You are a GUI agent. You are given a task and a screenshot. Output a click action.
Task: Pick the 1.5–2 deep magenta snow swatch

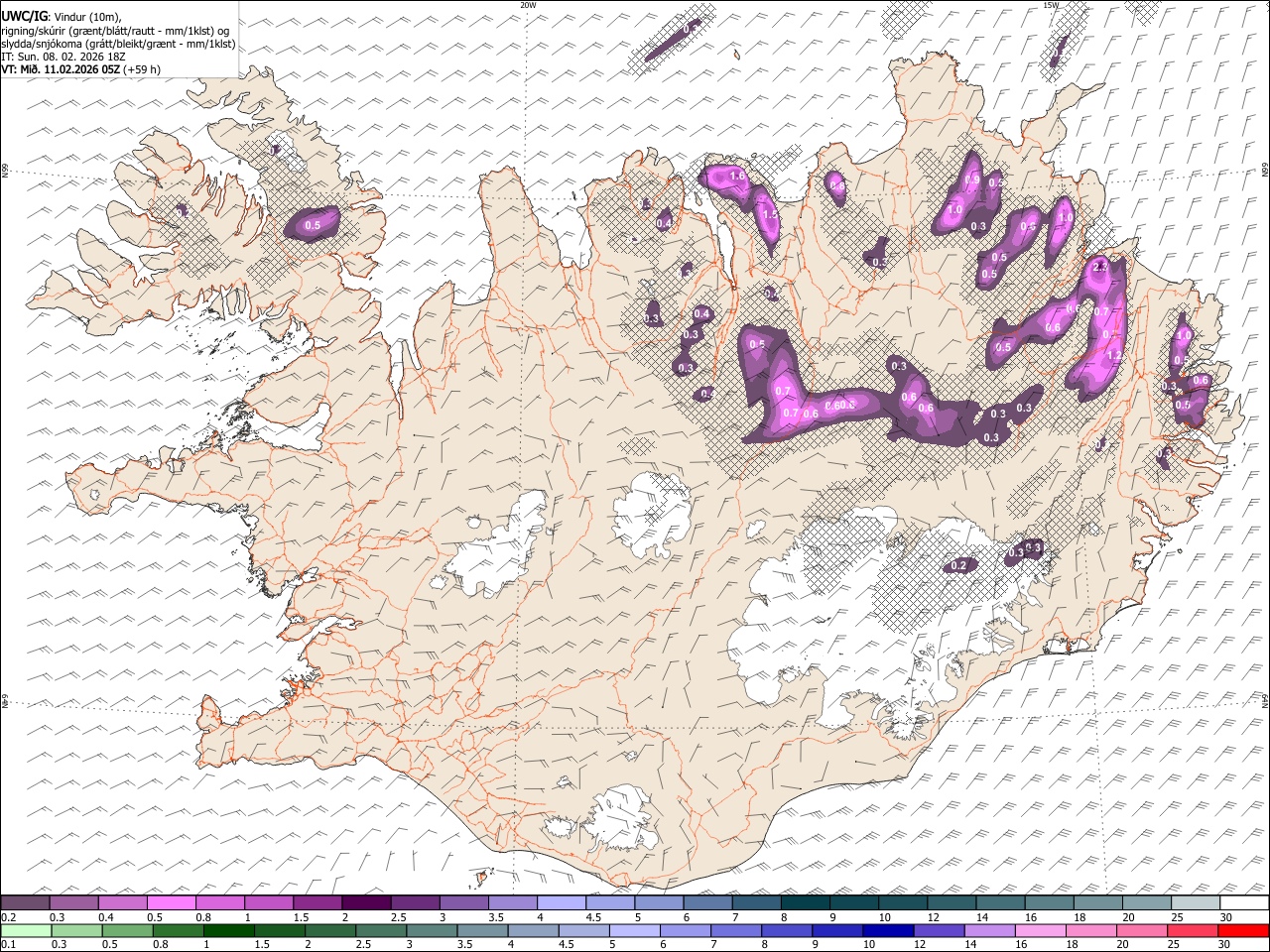tap(317, 902)
